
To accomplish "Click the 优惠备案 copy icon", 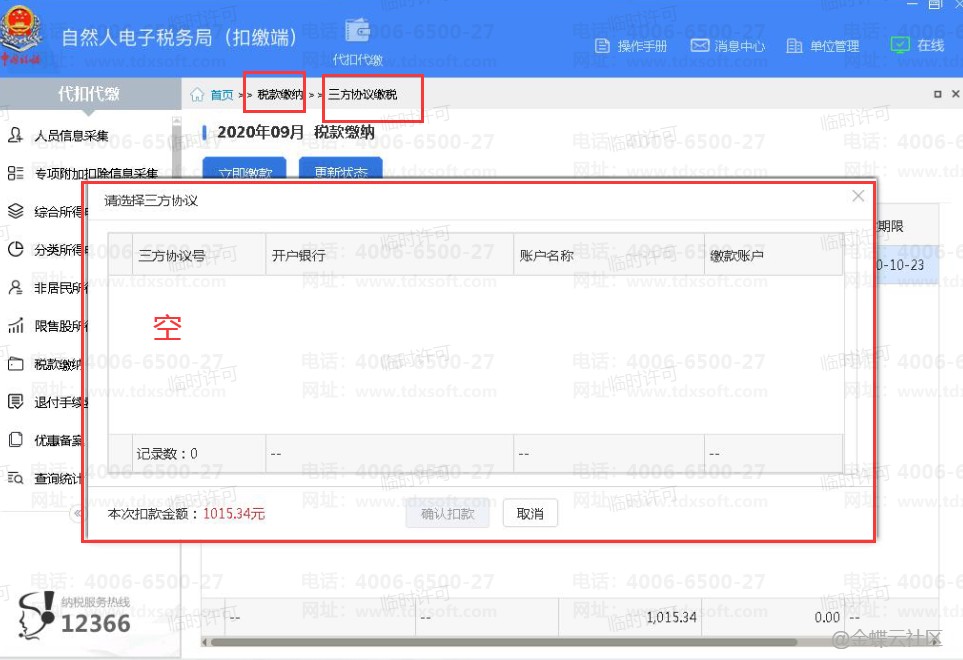I will (x=15, y=440).
